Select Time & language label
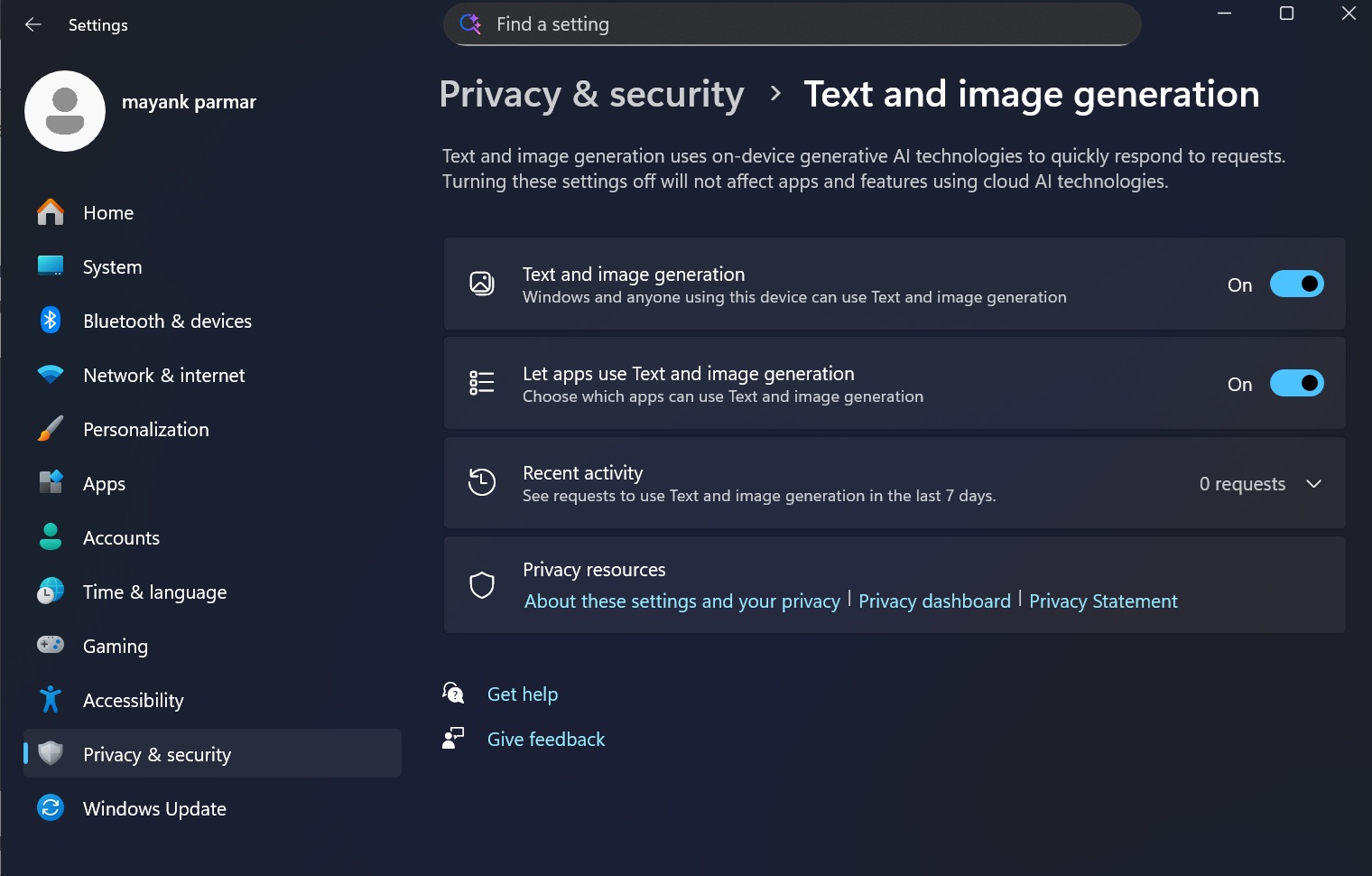 pos(155,592)
